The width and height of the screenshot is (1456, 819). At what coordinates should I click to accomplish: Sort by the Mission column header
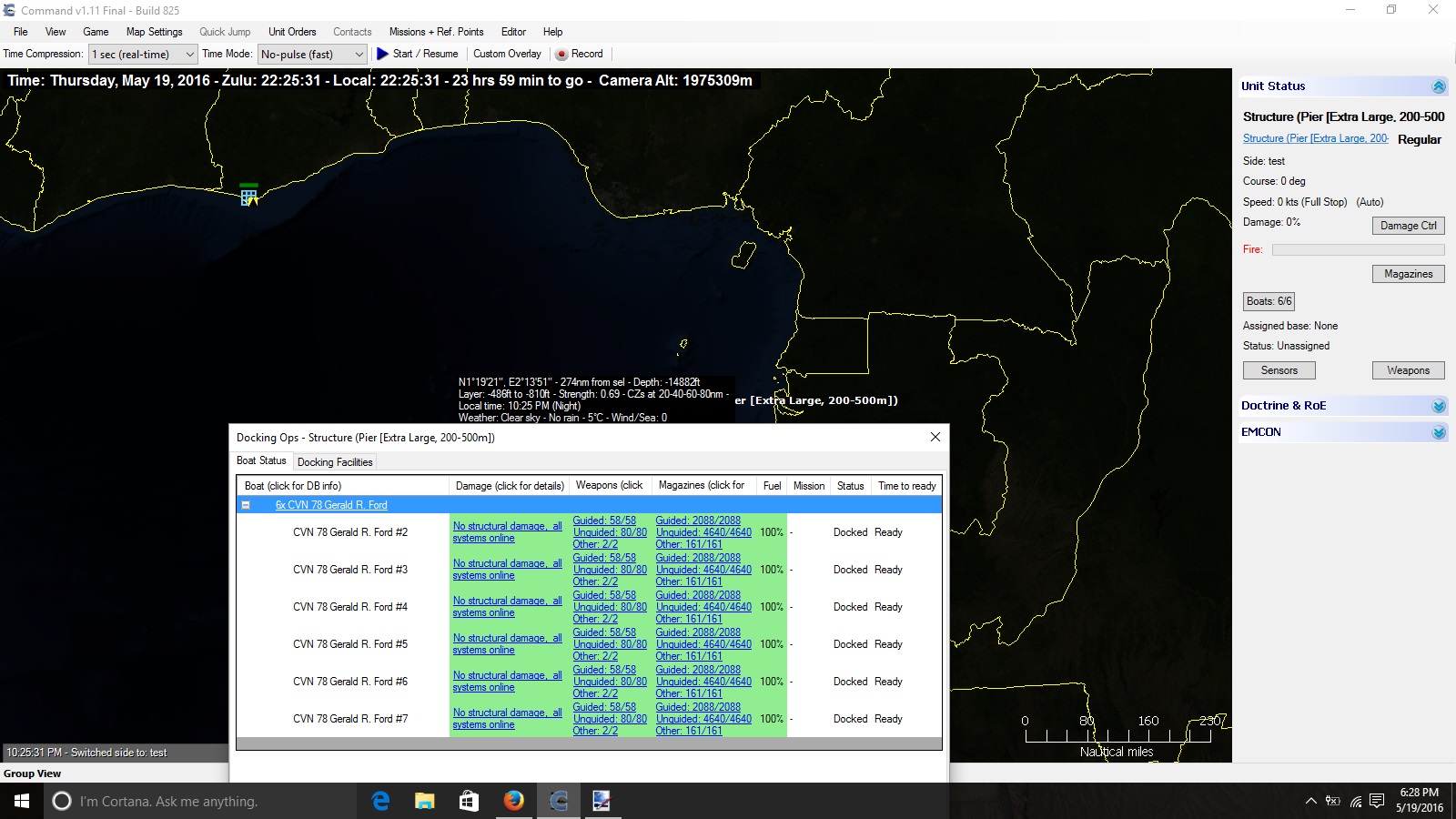point(808,486)
